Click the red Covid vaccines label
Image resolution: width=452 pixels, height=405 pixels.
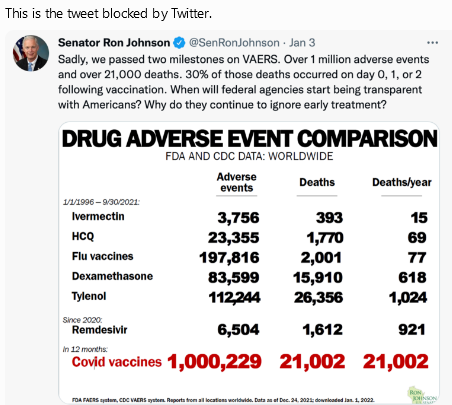pos(117,362)
